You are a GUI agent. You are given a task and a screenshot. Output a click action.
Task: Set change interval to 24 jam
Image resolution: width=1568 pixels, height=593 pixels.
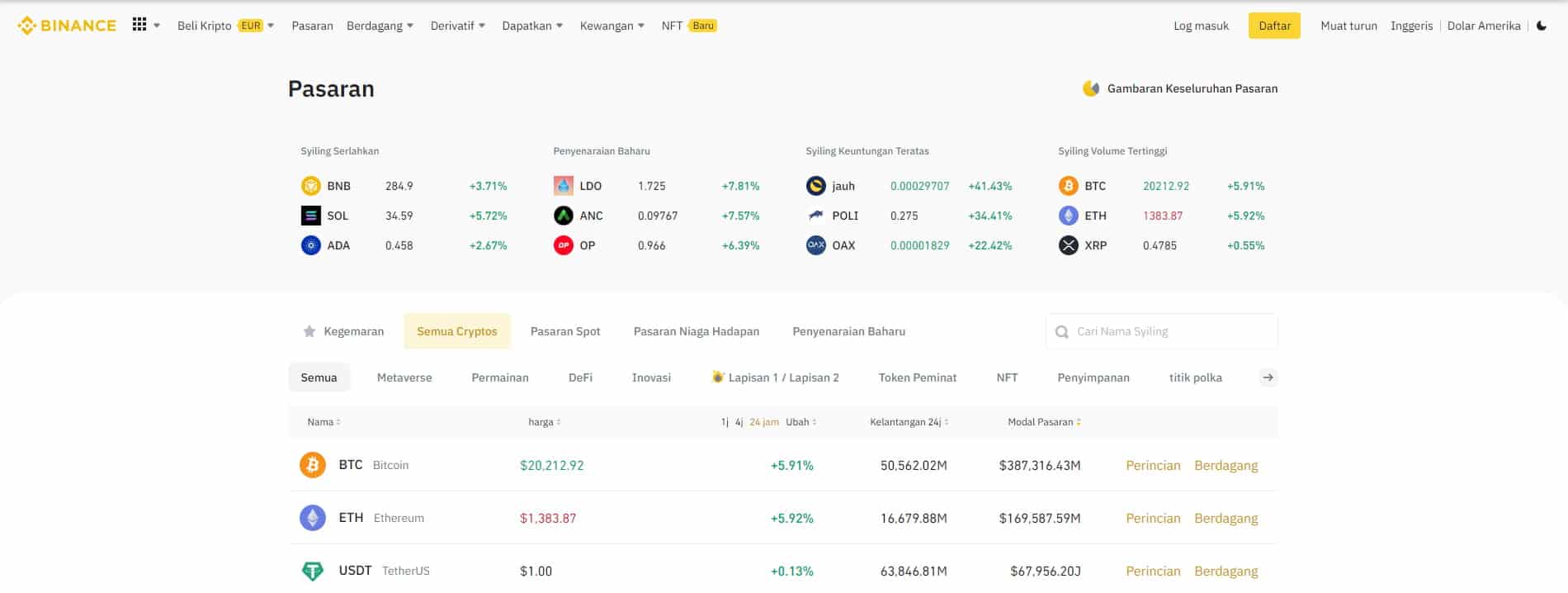click(x=764, y=422)
